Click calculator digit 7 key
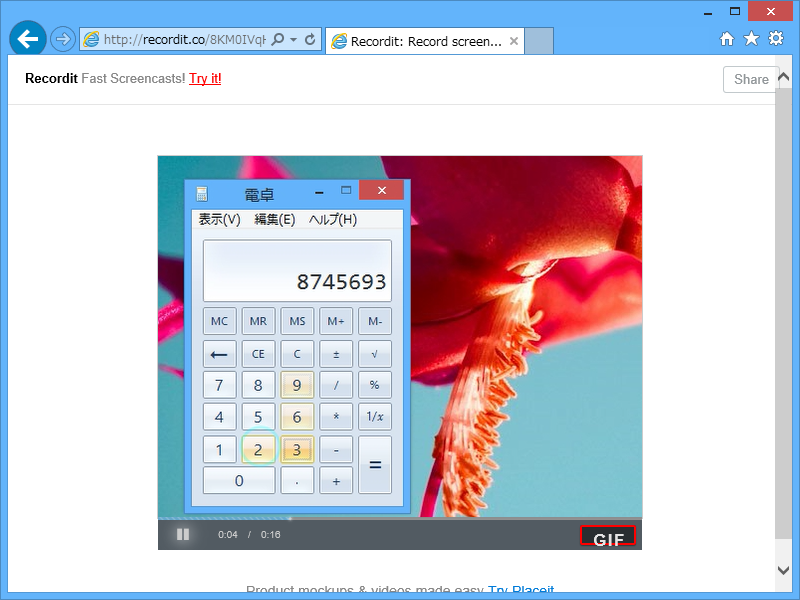This screenshot has width=800, height=600. coord(219,385)
